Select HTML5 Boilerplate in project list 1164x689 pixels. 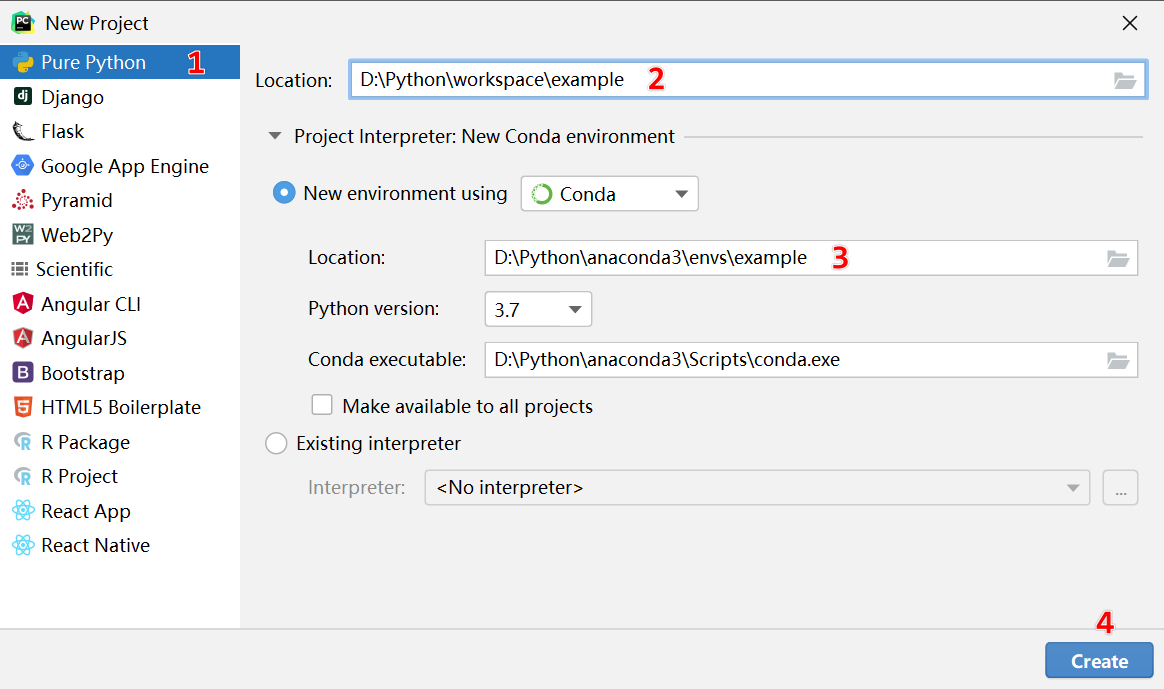(120, 407)
